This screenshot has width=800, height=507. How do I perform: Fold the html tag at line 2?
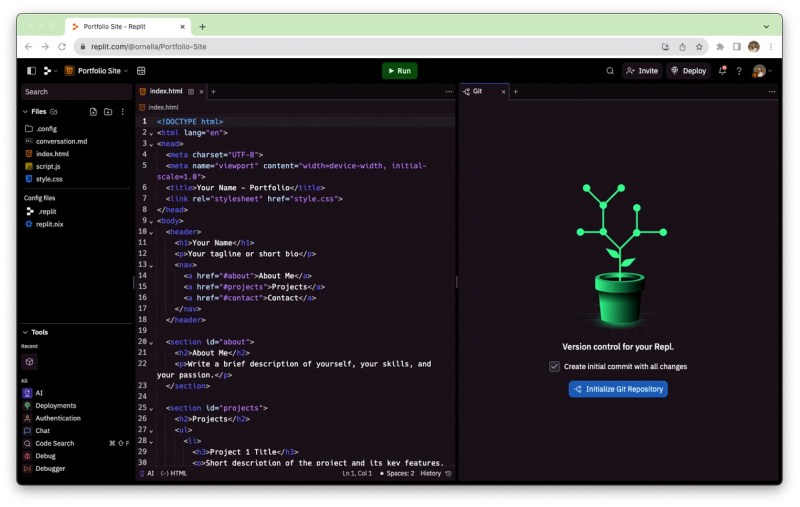point(152,134)
